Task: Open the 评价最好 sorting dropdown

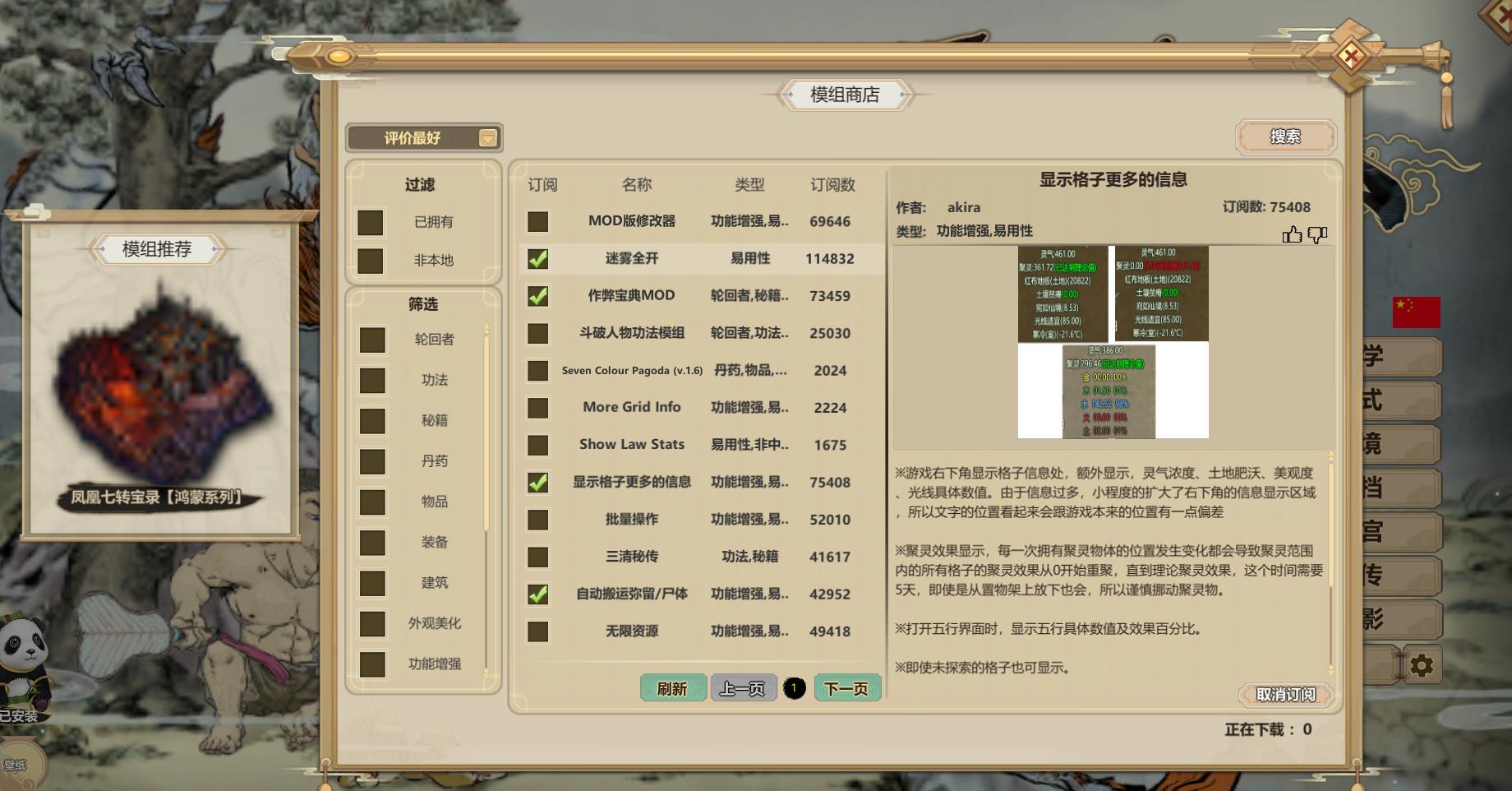Action: click(424, 138)
